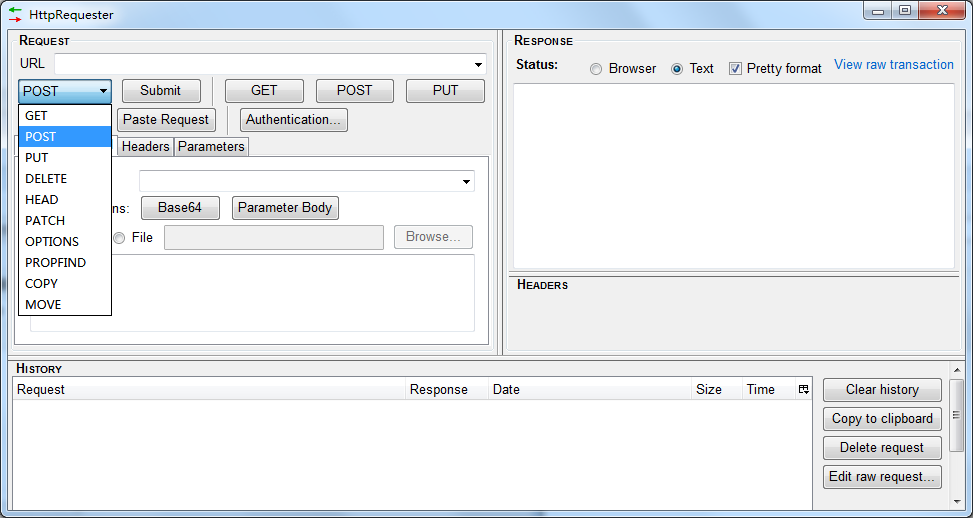Expand the URL dropdown arrow

tap(478, 65)
